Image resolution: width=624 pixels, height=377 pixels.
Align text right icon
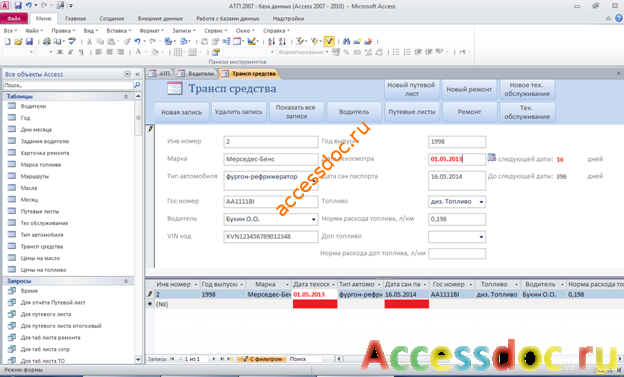coord(120,52)
